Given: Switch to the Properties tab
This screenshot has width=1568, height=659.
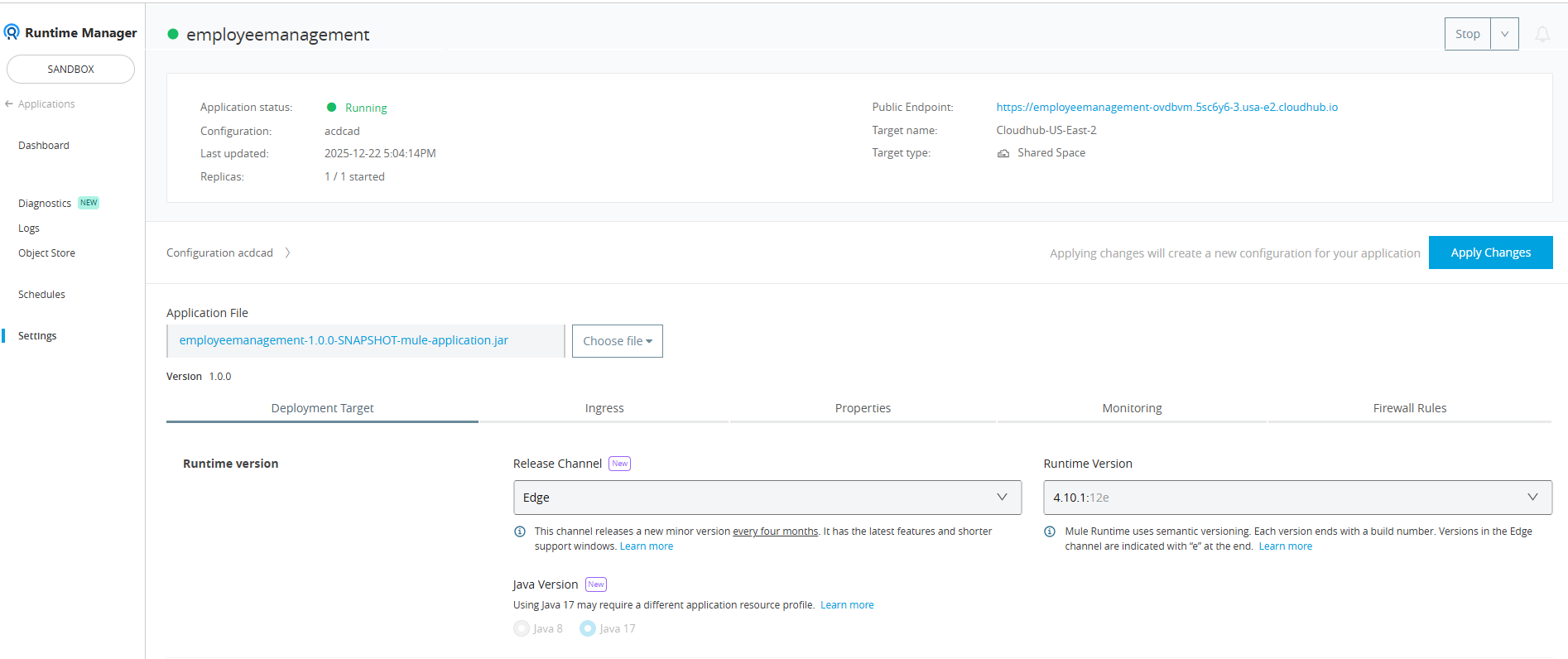Looking at the screenshot, I should 863,408.
